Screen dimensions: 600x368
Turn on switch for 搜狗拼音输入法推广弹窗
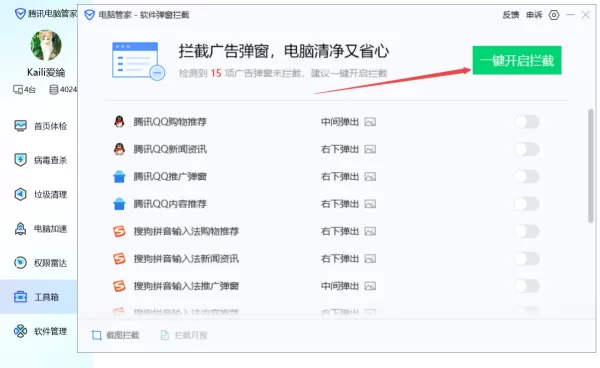click(527, 286)
